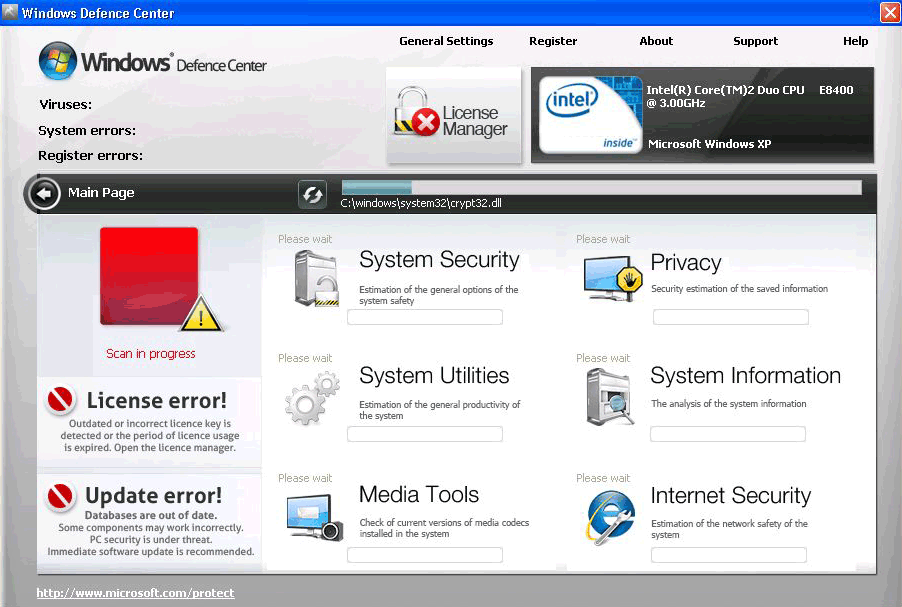Open the Help menu
This screenshot has width=902, height=607.
click(x=855, y=41)
